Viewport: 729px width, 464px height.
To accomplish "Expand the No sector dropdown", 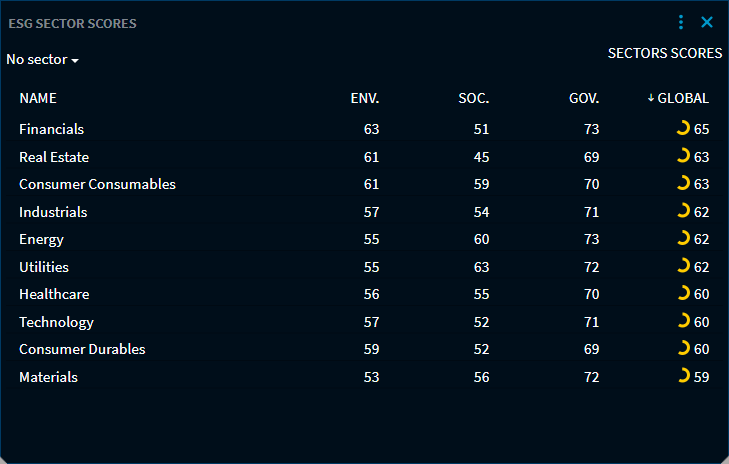I will [42, 60].
